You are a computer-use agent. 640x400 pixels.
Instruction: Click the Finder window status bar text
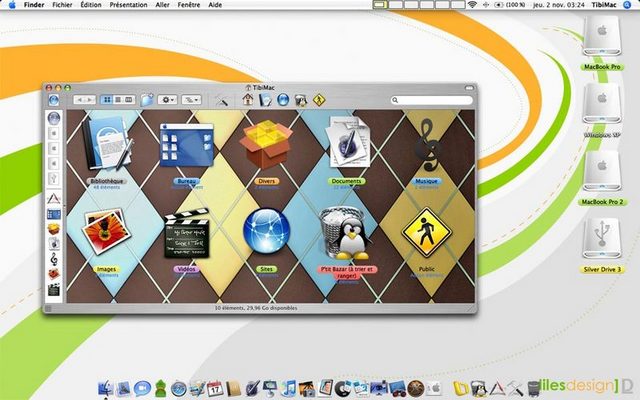(256, 308)
